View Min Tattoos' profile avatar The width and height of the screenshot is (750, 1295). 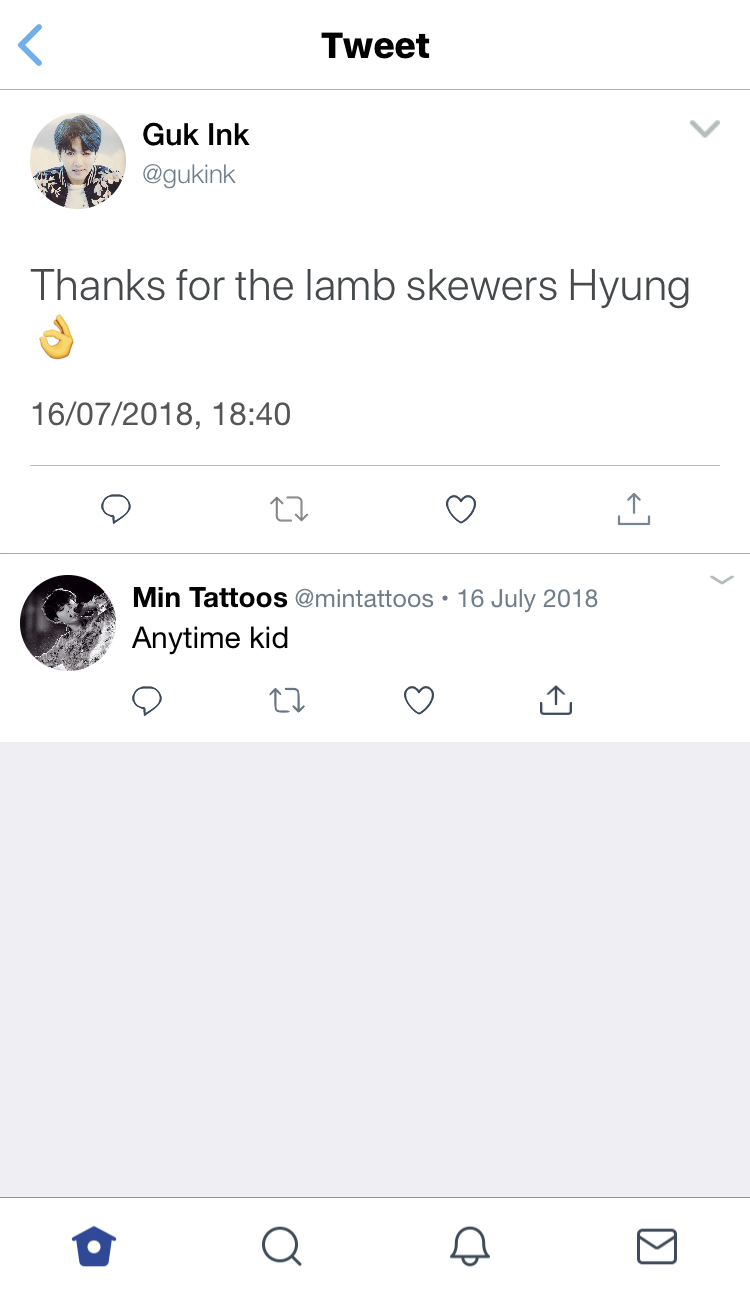[68, 622]
